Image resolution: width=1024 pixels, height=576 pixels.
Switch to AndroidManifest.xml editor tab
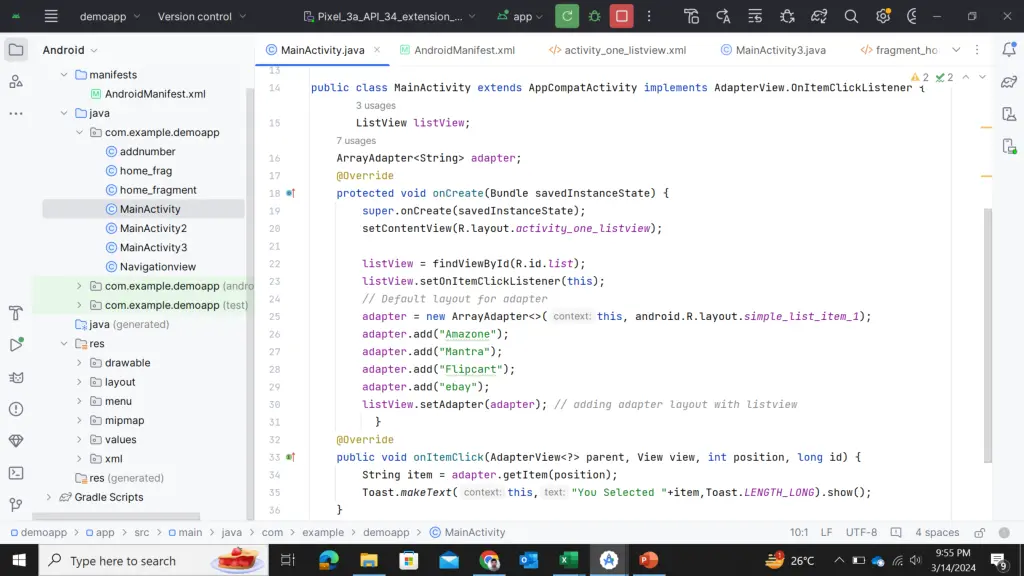(x=457, y=50)
